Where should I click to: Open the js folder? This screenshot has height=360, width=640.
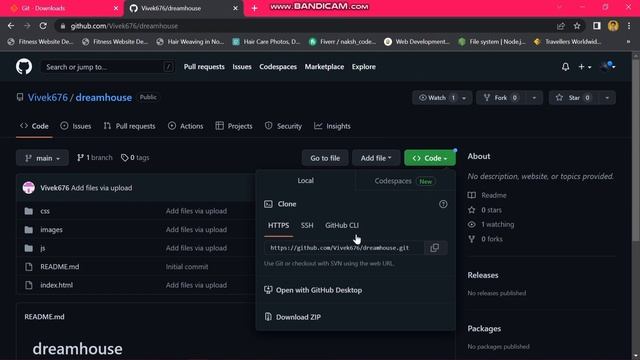(x=42, y=248)
